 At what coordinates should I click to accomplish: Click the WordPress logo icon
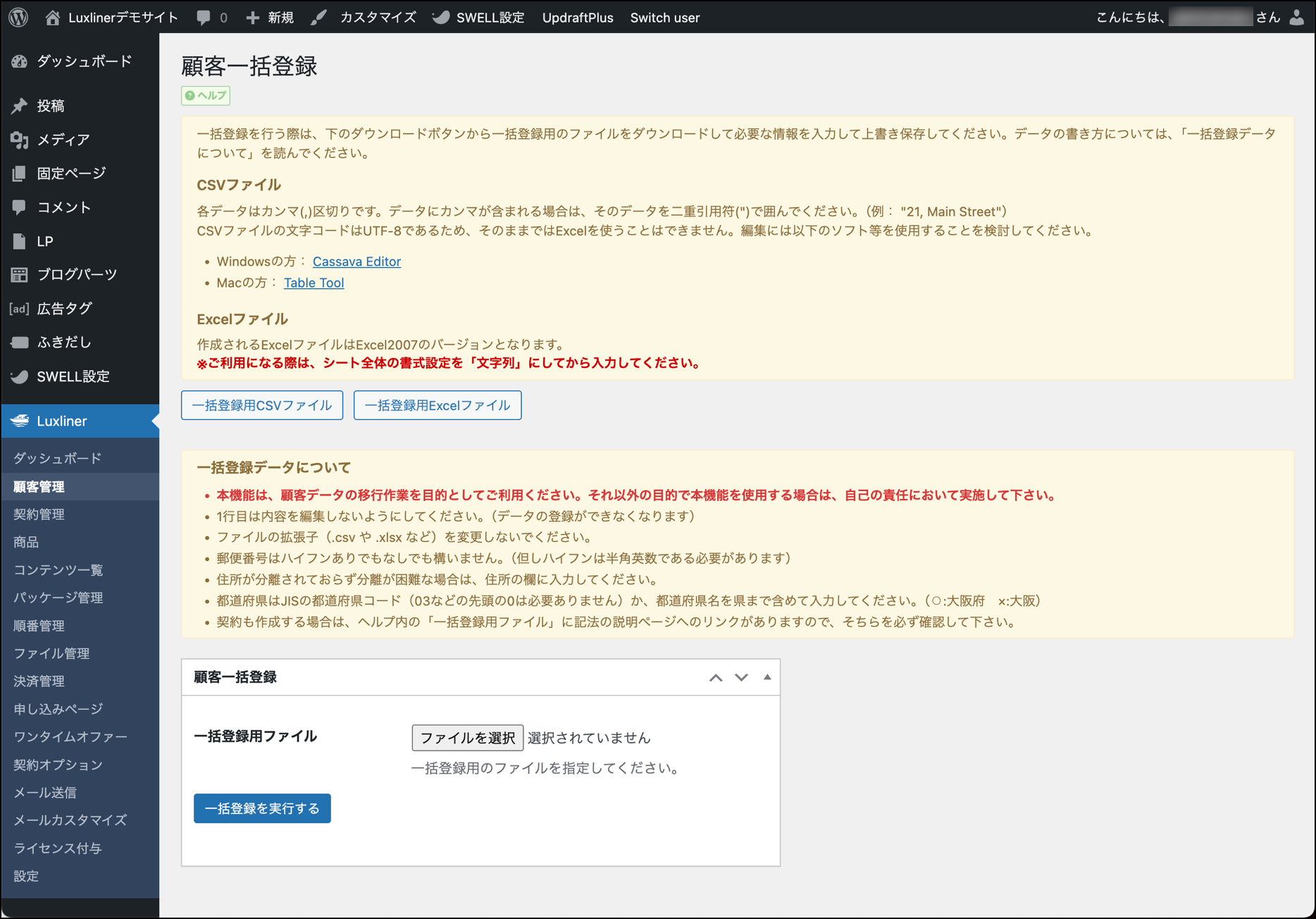19,18
